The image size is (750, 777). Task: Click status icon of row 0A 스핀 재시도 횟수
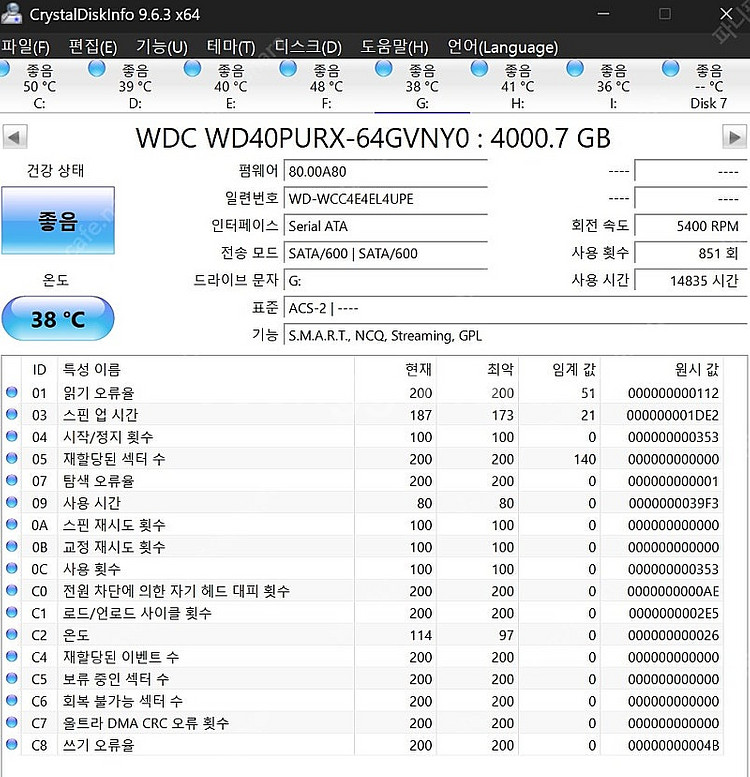click(x=12, y=524)
